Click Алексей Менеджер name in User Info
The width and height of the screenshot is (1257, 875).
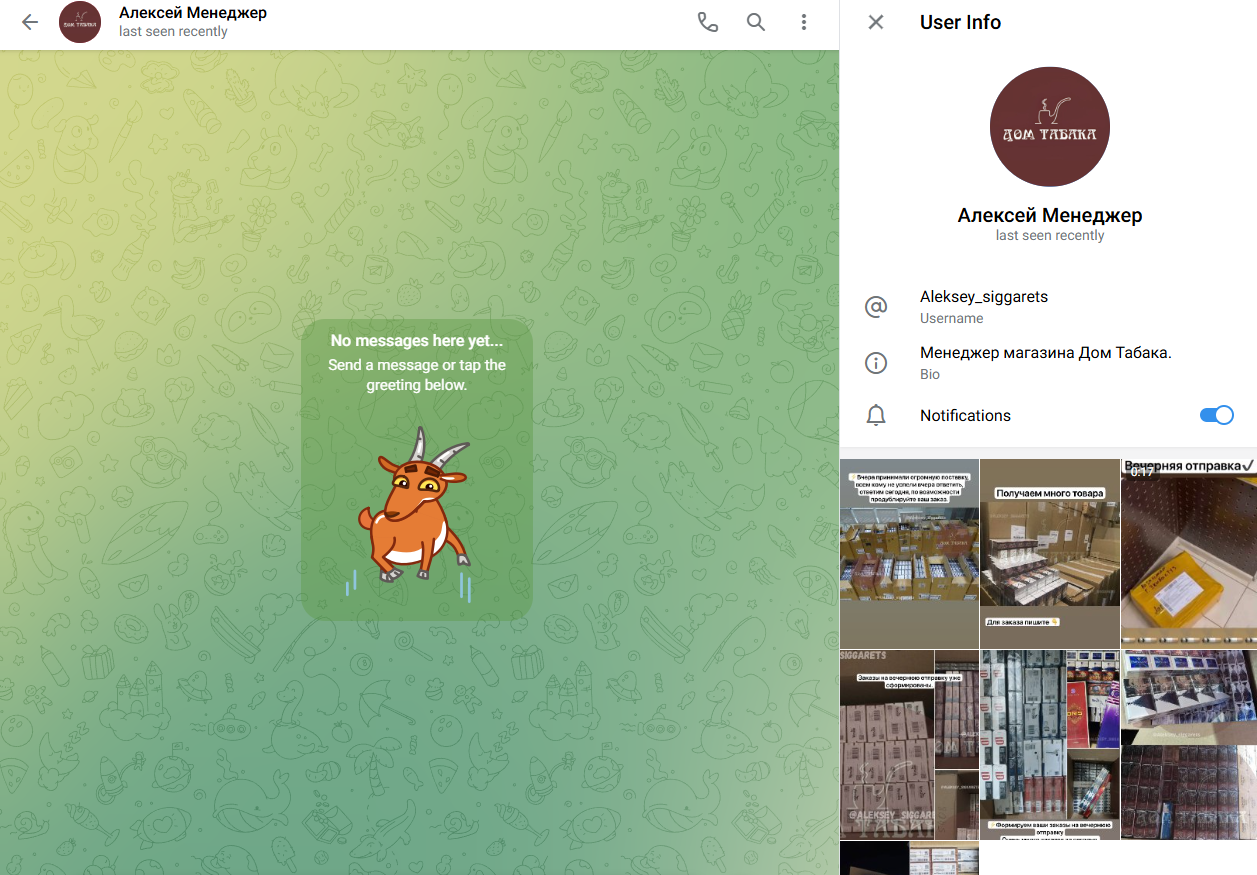[x=1050, y=215]
